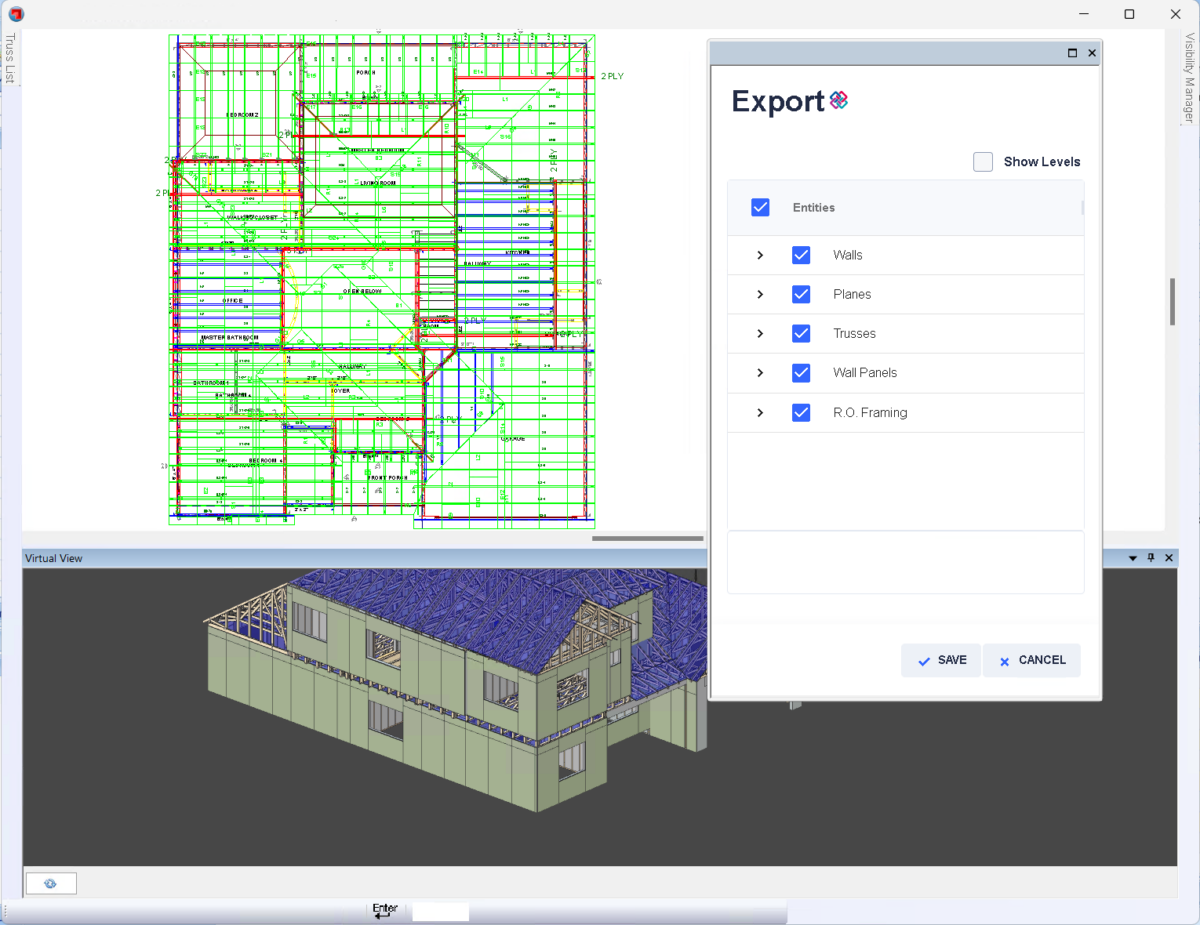Save the export settings
1200x925 pixels.
click(x=940, y=660)
